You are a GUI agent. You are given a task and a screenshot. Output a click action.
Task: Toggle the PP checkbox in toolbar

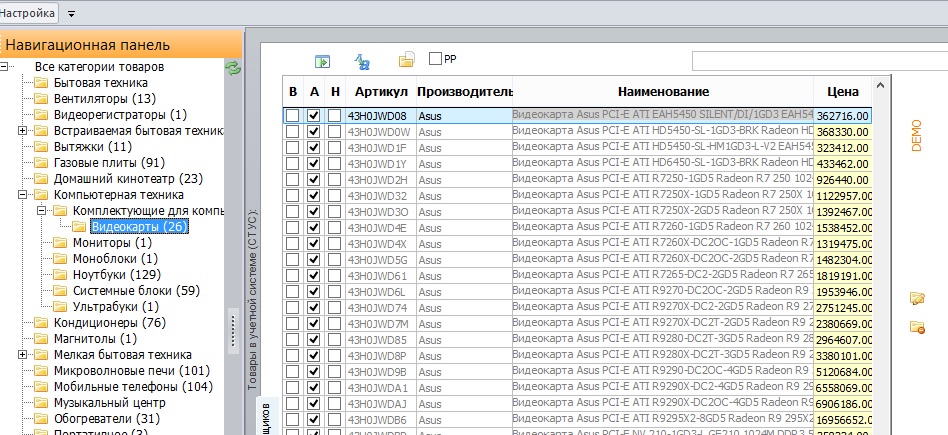(x=435, y=59)
